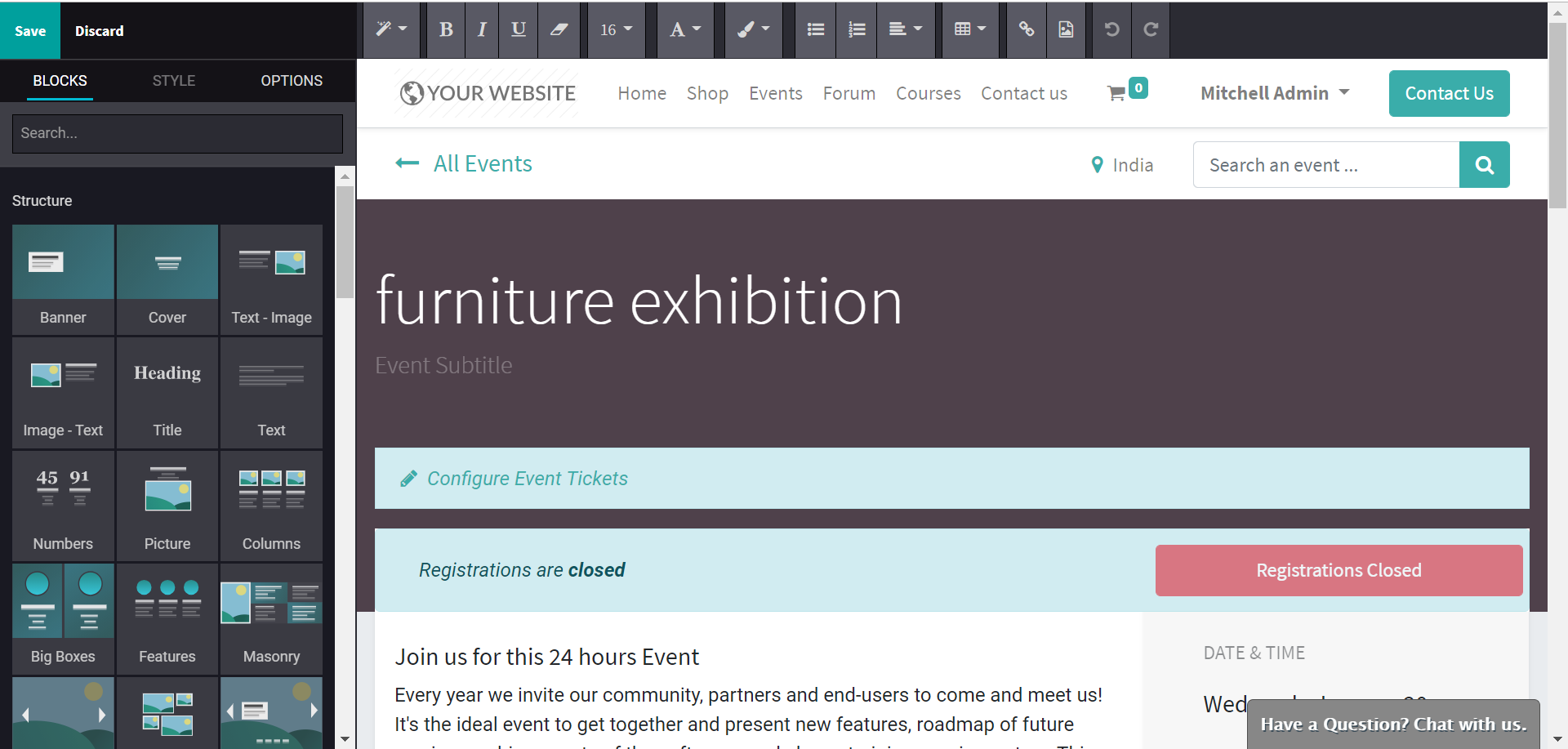
Task: Select the Text - Image block
Action: (x=271, y=279)
